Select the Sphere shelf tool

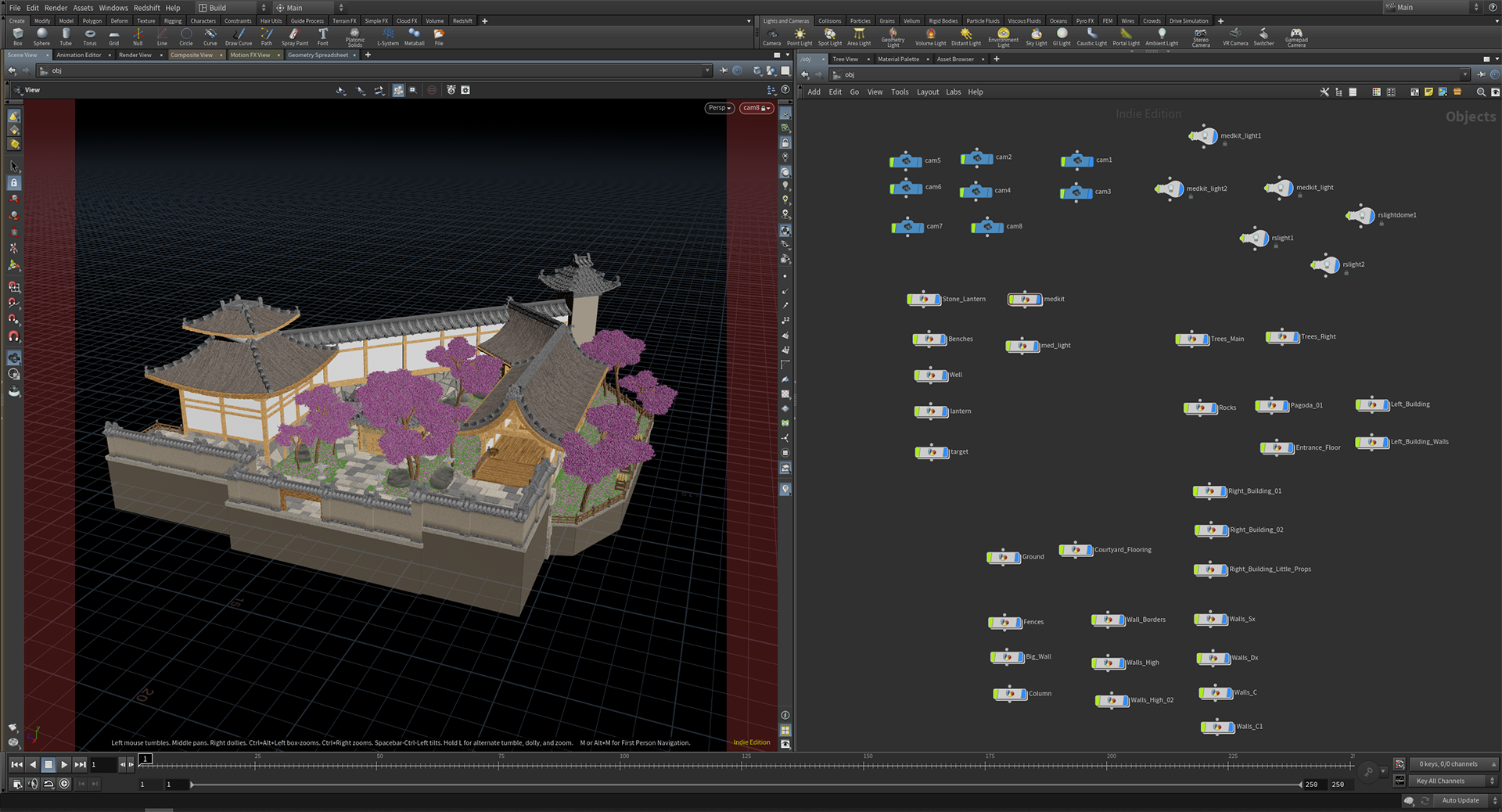[x=41, y=37]
